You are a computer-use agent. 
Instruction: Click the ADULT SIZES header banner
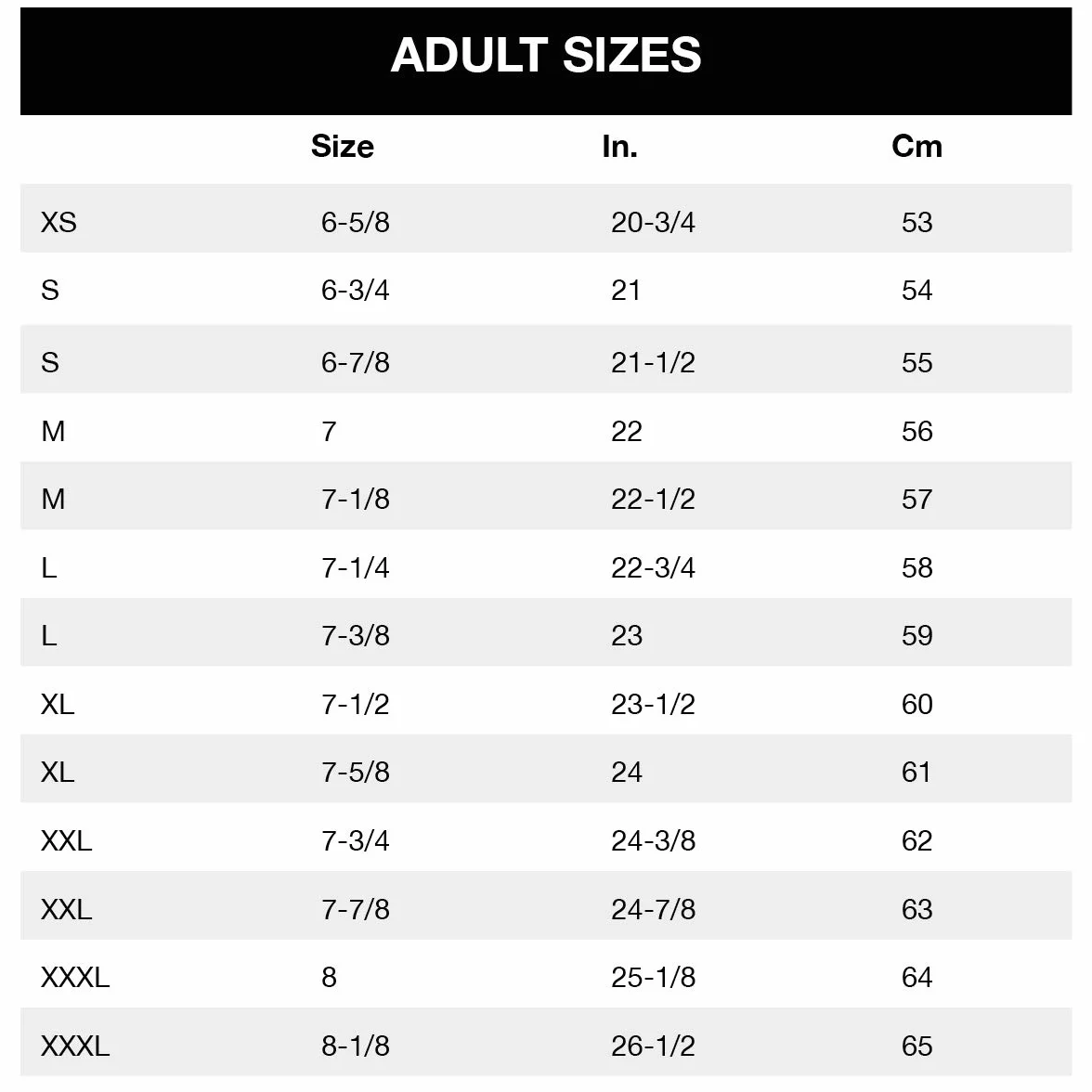[x=546, y=61]
